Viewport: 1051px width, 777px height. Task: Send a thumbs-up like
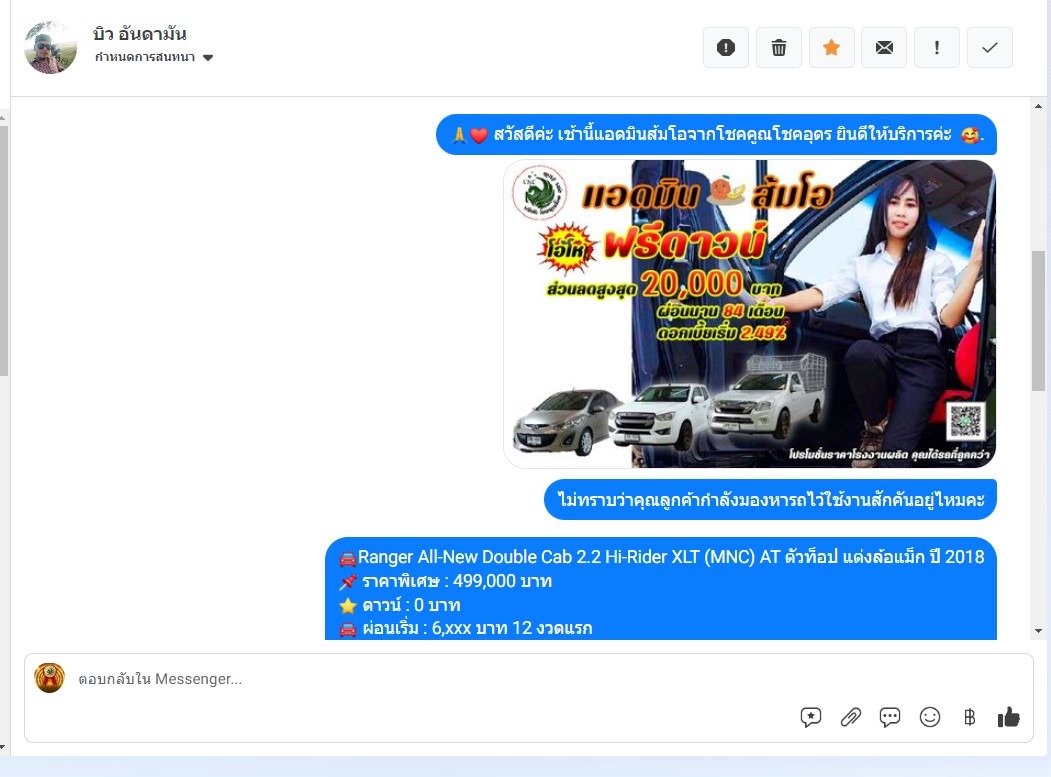point(1009,717)
